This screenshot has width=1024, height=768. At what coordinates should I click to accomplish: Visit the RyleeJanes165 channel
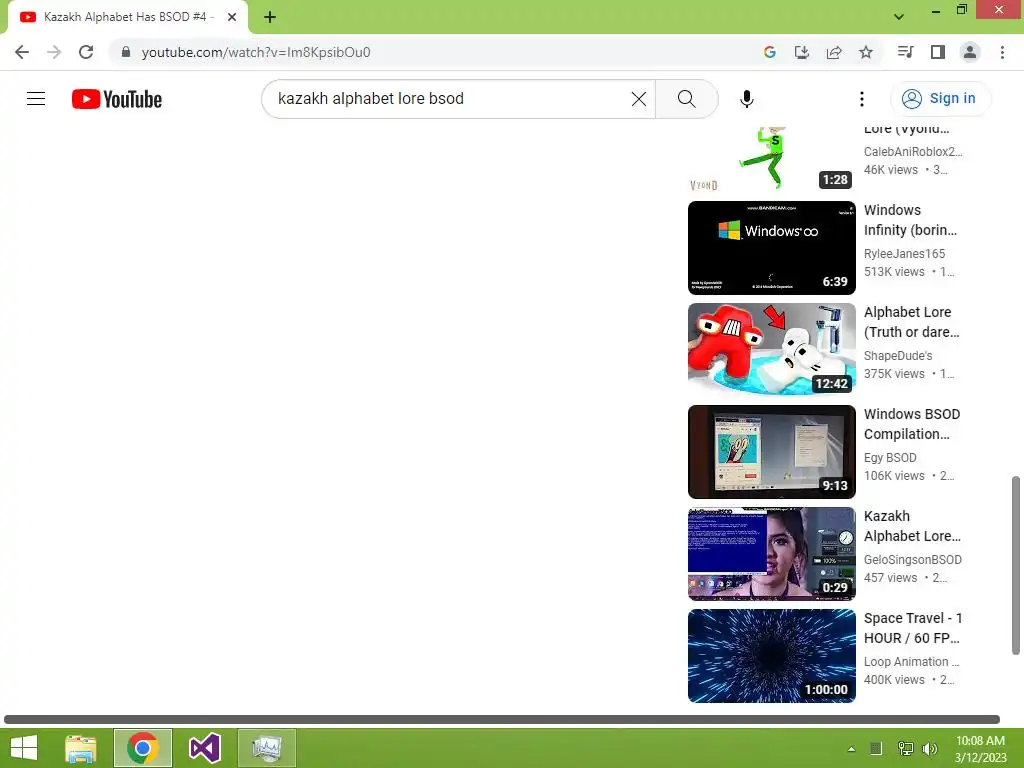[904, 253]
